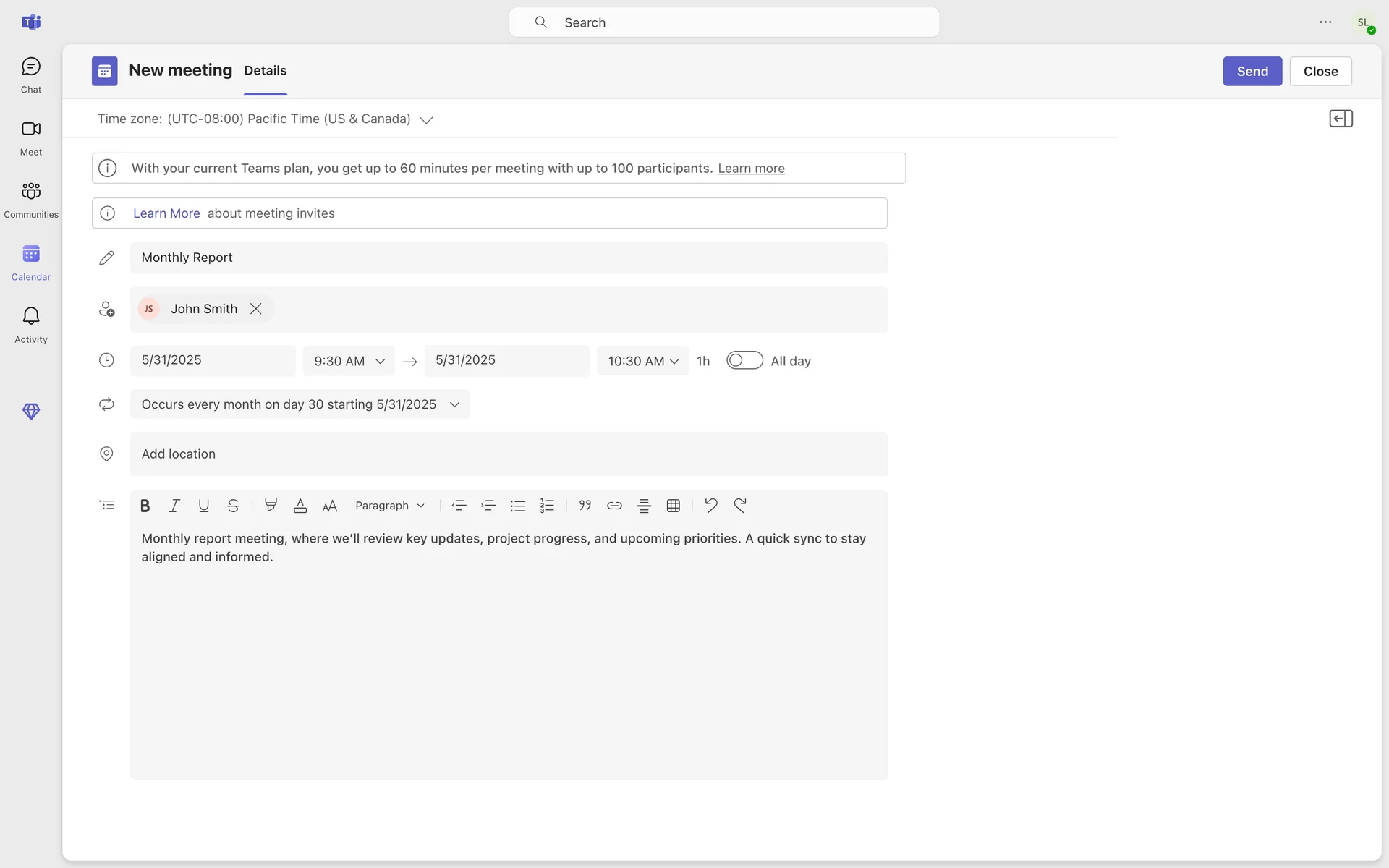Open the Learn more plan link
The height and width of the screenshot is (868, 1389).
click(750, 169)
